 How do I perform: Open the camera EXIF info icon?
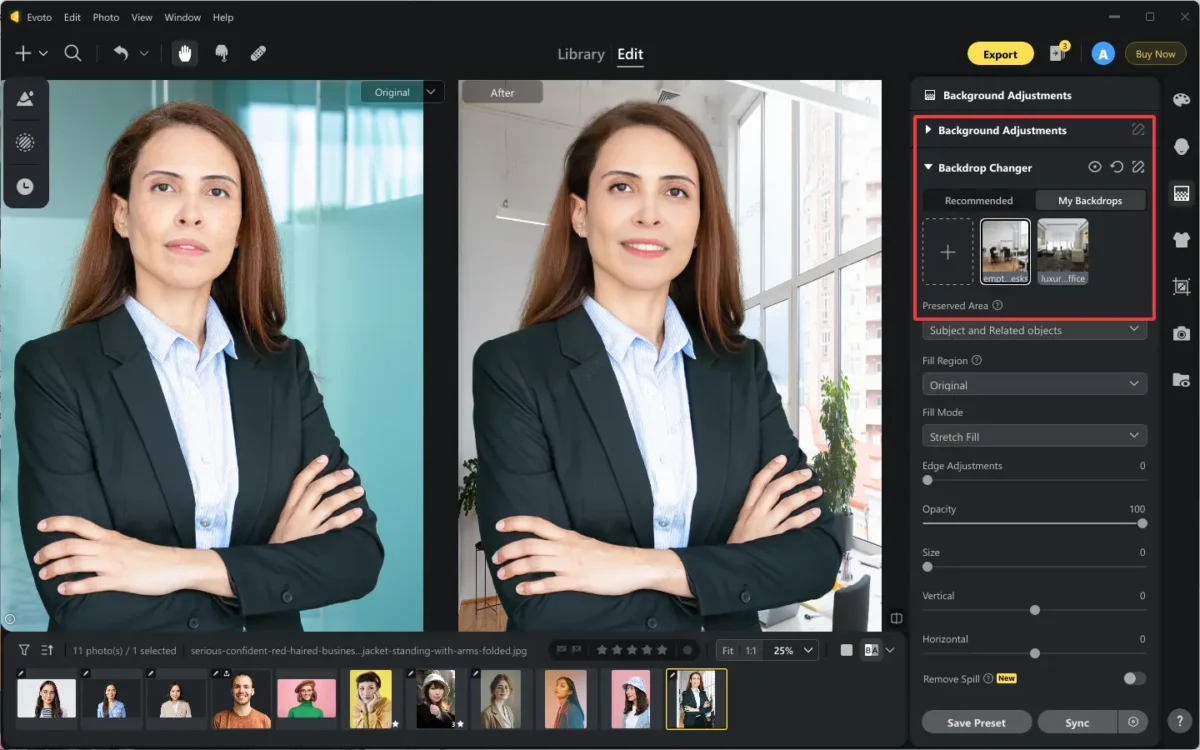(x=1181, y=333)
